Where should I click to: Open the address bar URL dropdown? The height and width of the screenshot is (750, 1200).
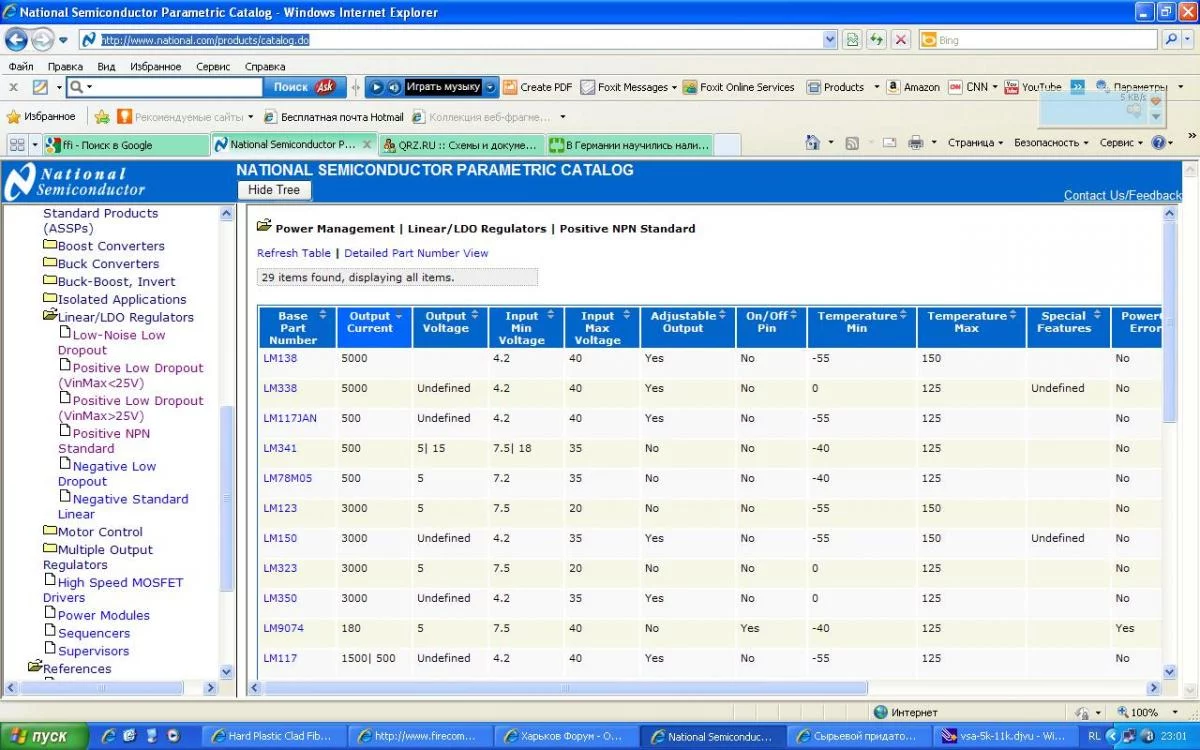pyautogui.click(x=830, y=40)
